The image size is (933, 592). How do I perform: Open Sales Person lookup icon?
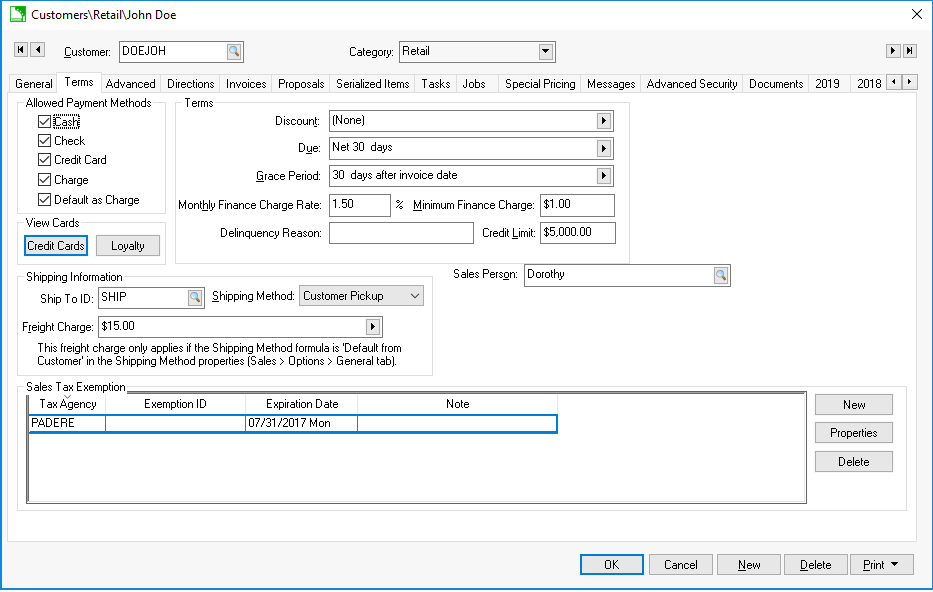[x=721, y=275]
